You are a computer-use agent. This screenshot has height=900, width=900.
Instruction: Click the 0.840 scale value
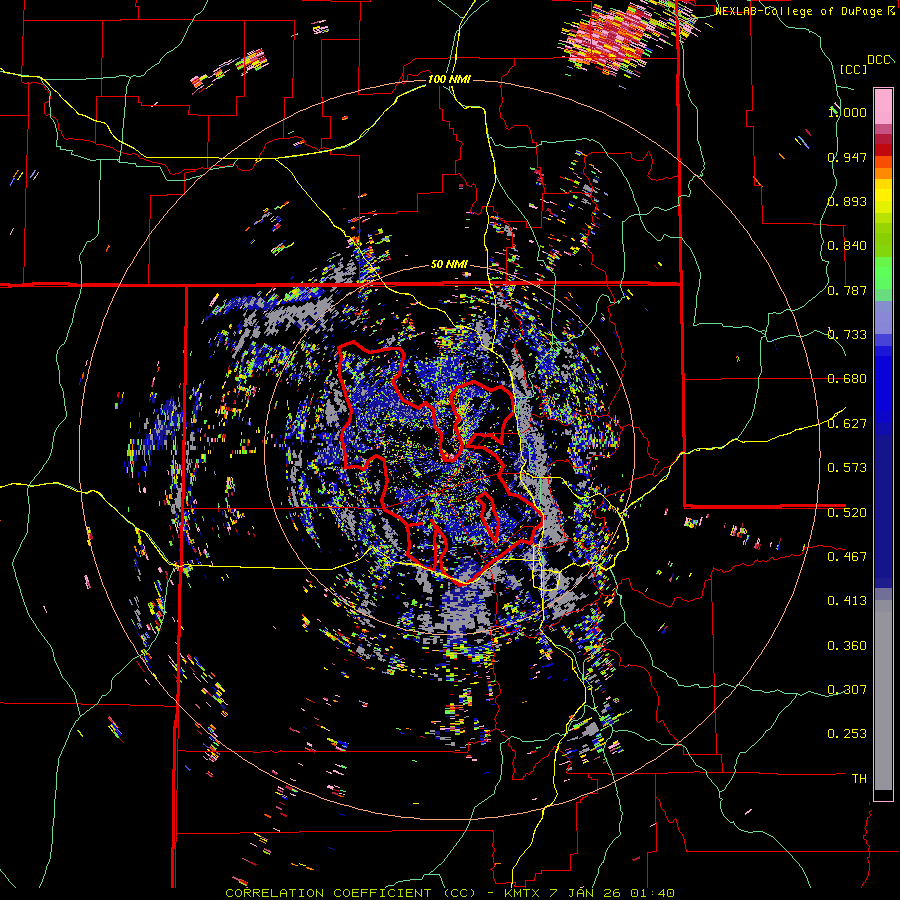pos(847,246)
